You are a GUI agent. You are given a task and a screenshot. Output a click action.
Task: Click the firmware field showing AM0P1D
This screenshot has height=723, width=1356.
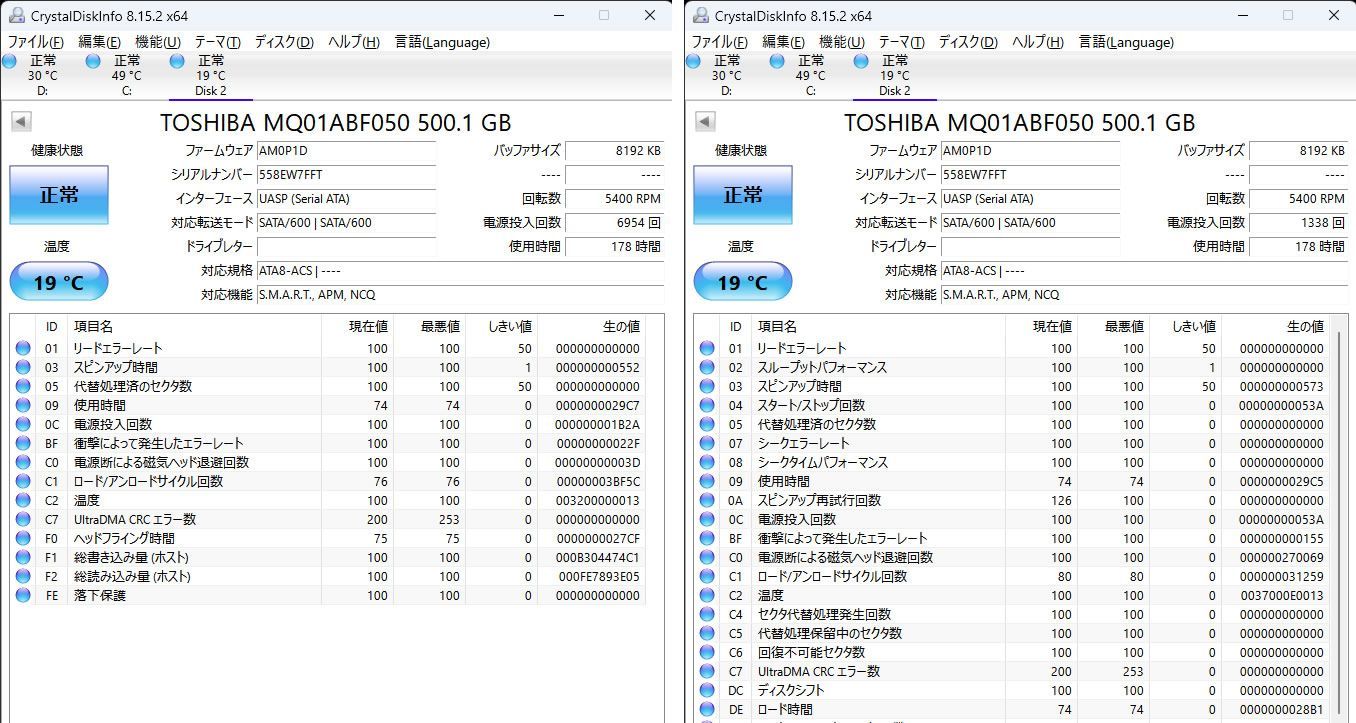pos(346,152)
